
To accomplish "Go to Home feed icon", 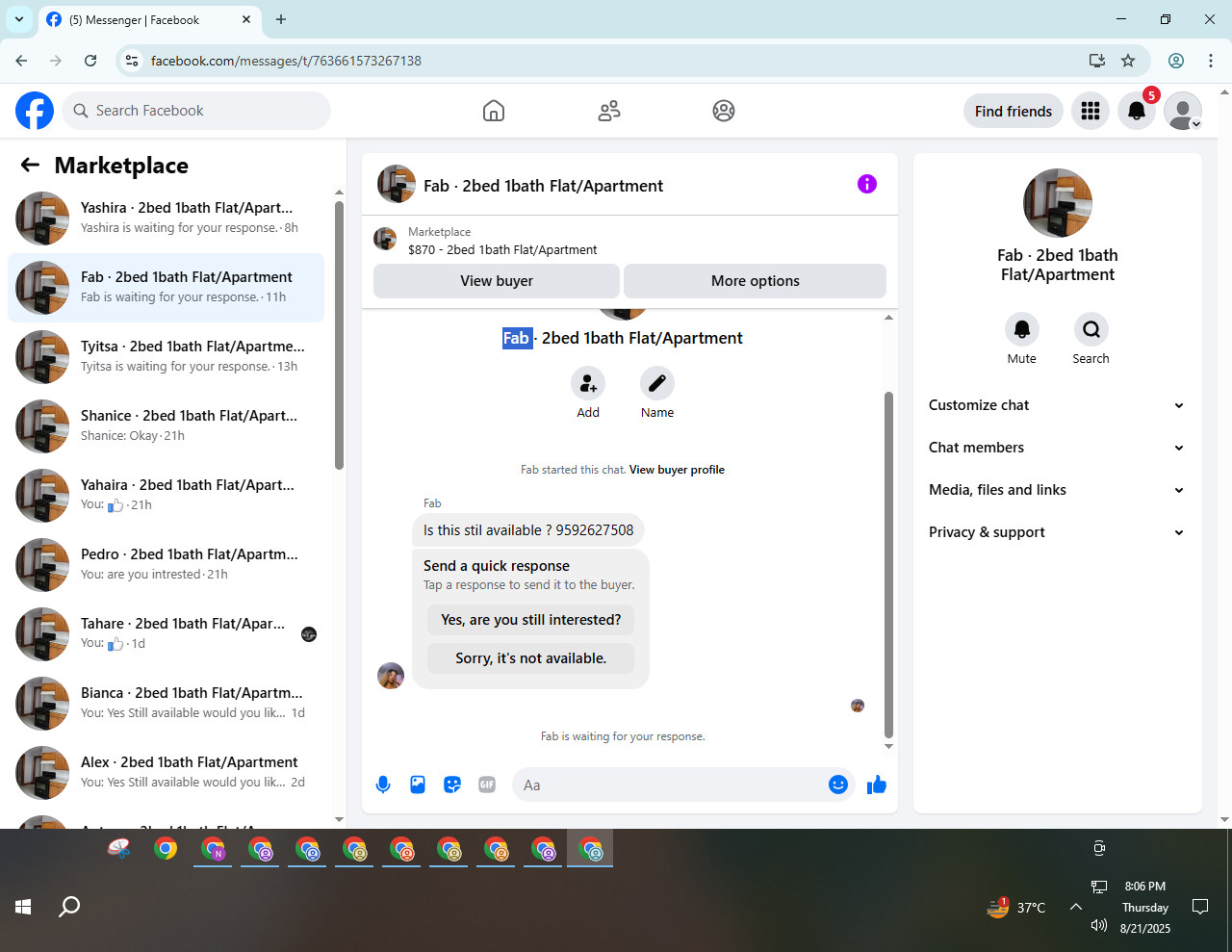I will coord(494,111).
